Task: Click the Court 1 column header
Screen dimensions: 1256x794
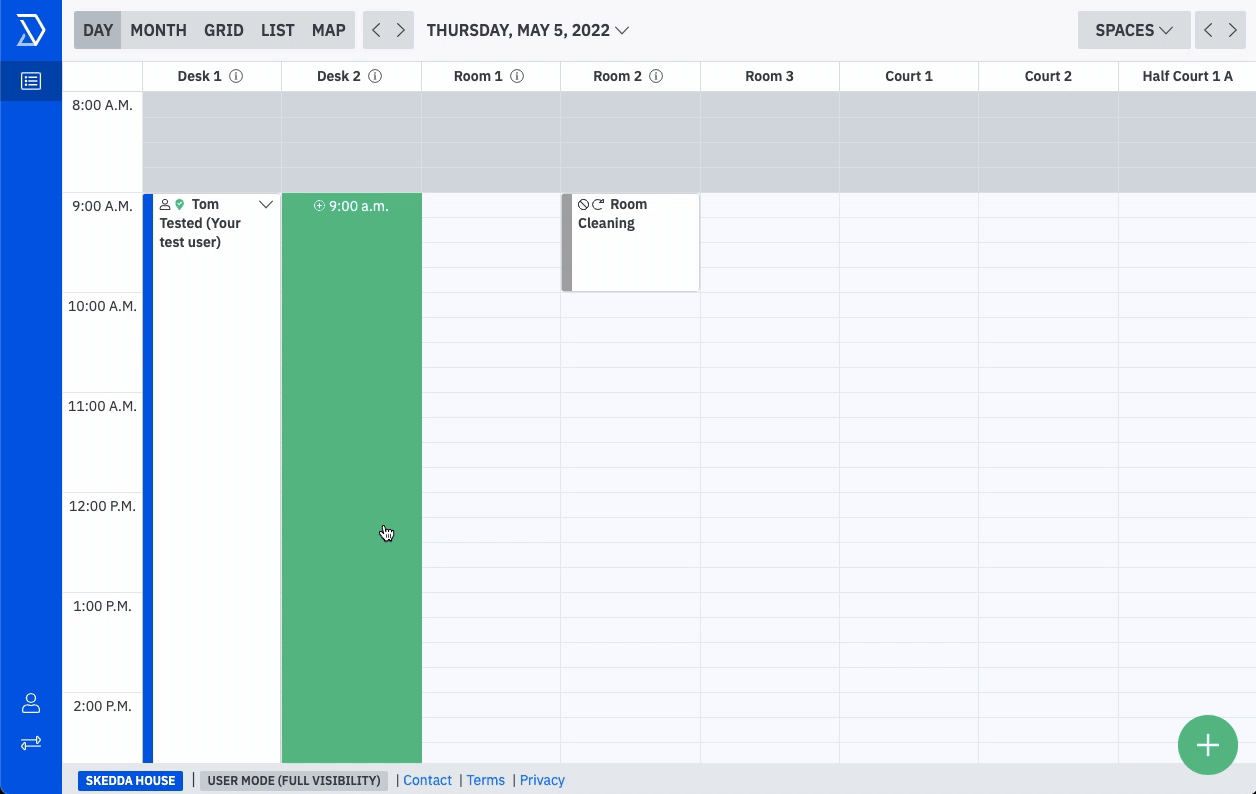Action: pyautogui.click(x=909, y=76)
